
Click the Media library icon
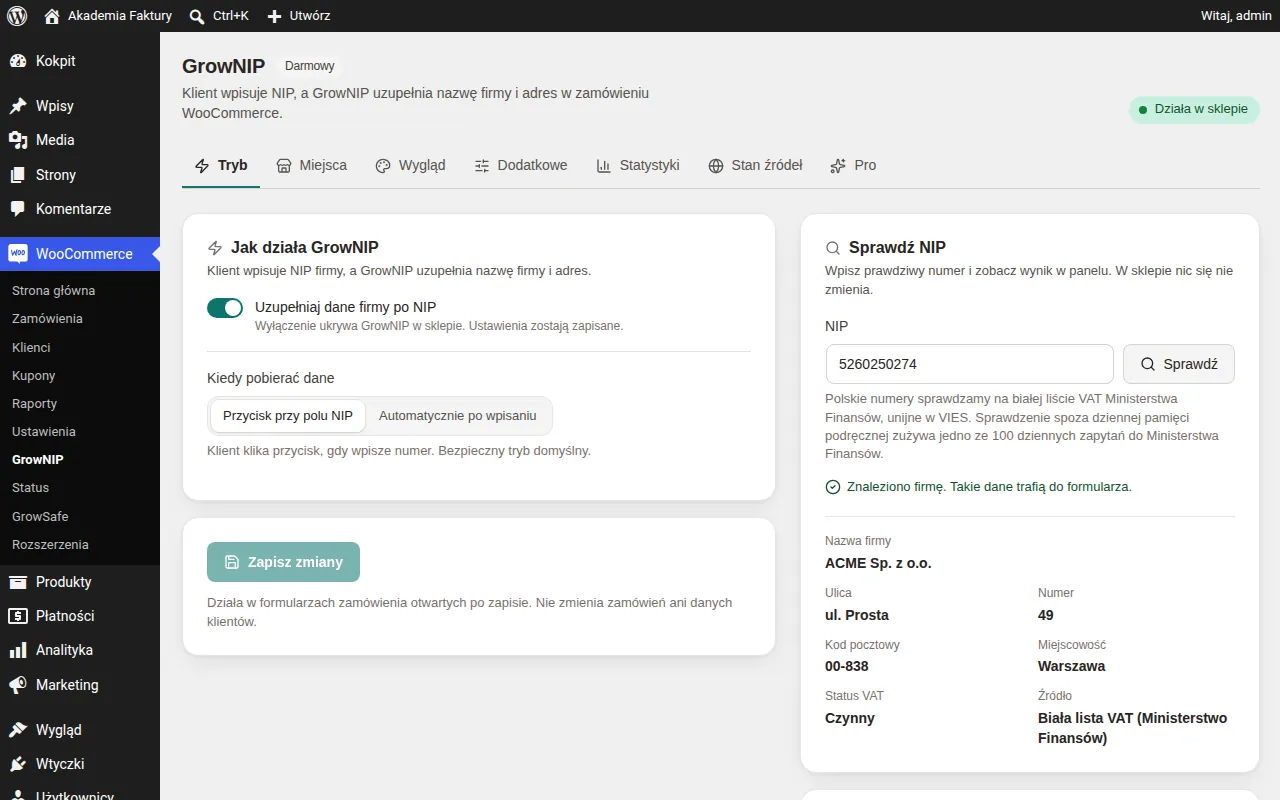coord(18,140)
